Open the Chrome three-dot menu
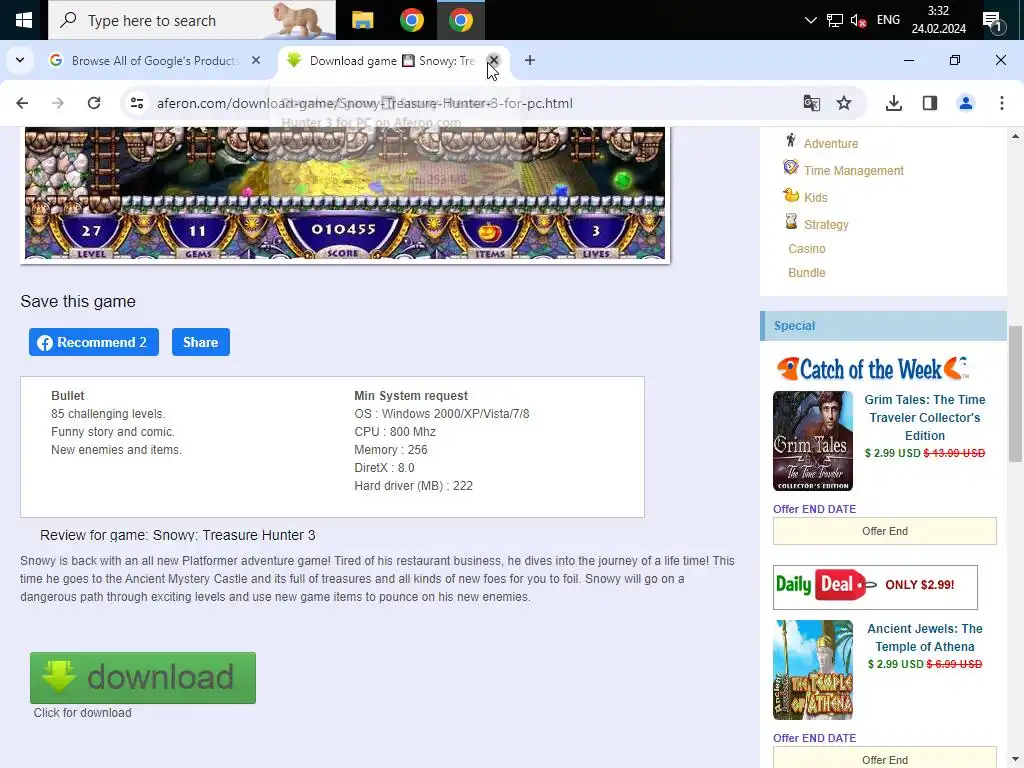1024x768 pixels. click(x=1001, y=103)
